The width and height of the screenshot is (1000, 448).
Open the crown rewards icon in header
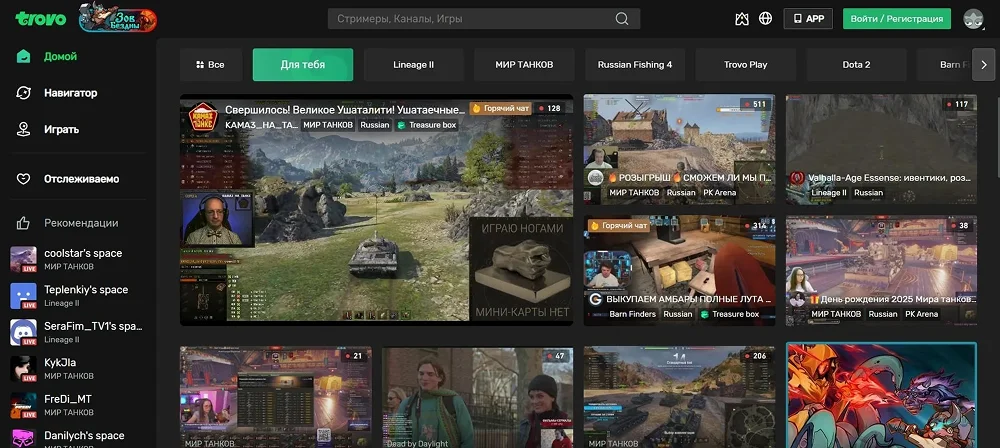pyautogui.click(x=741, y=19)
